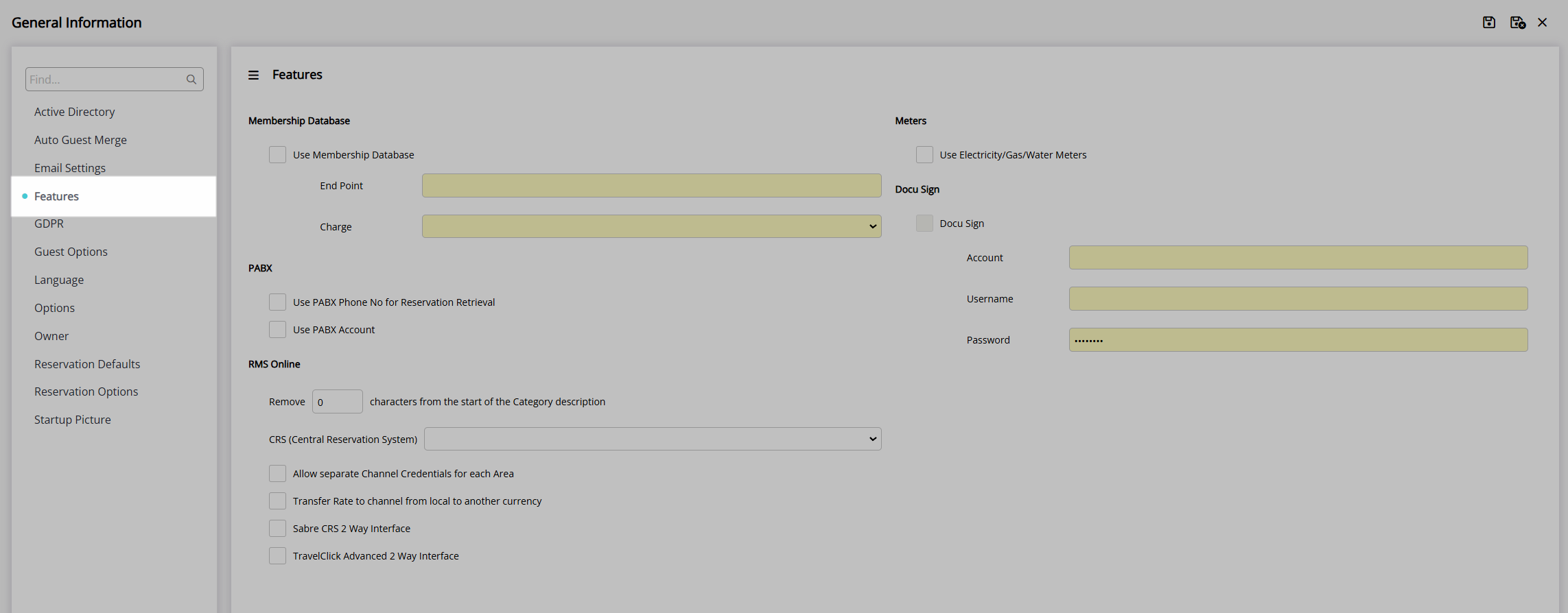Toggle the Docu Sign checkbox

click(924, 224)
